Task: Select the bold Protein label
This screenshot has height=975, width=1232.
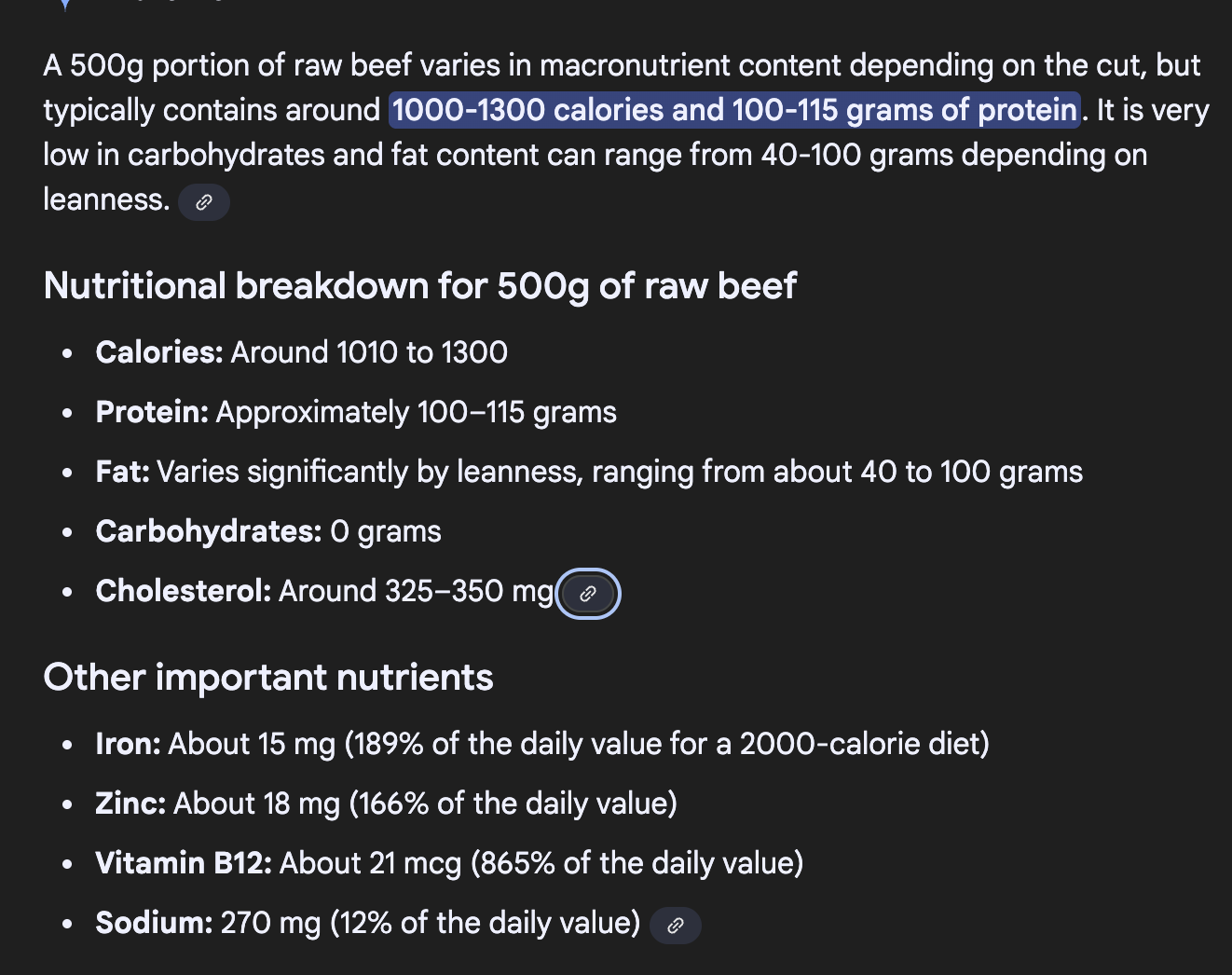Action: click(x=152, y=412)
